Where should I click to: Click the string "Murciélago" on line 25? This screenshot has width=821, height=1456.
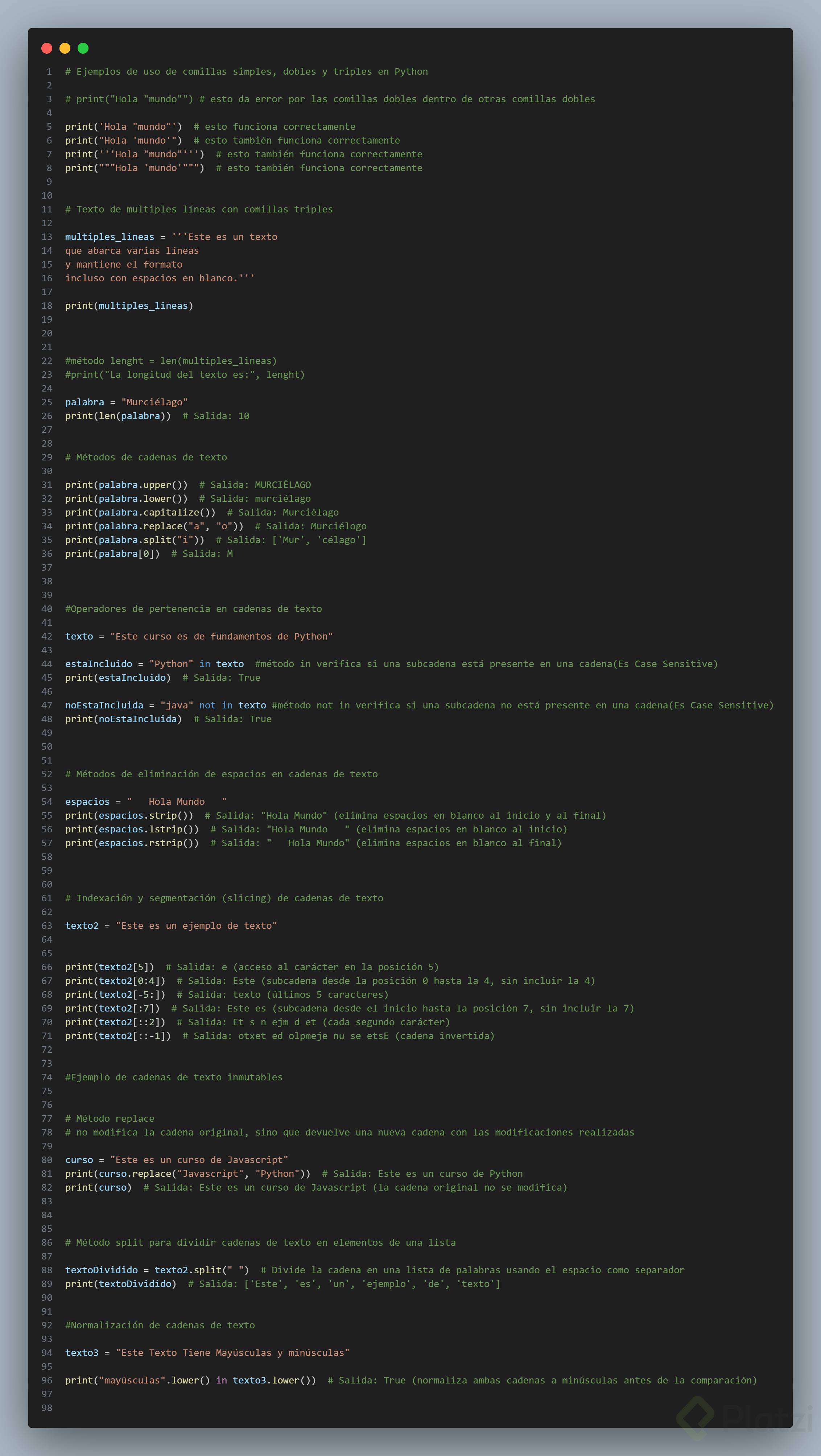click(154, 402)
